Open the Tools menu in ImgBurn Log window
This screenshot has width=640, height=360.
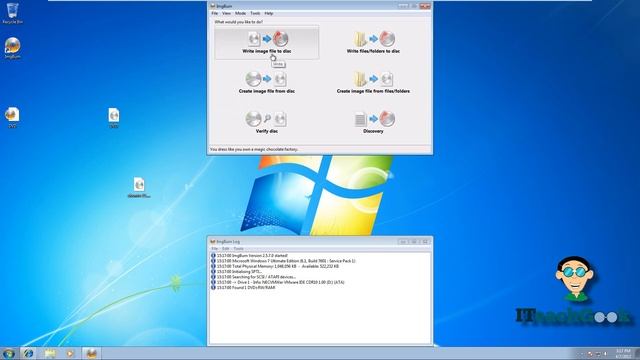pyautogui.click(x=238, y=249)
